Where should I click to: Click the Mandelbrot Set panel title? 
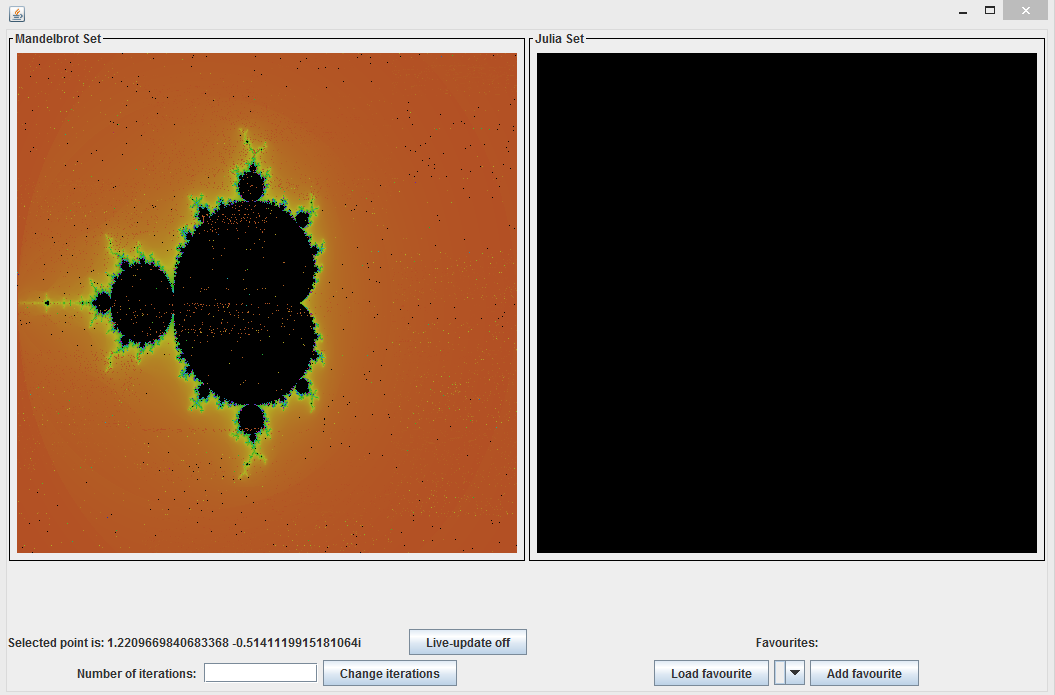coord(58,39)
